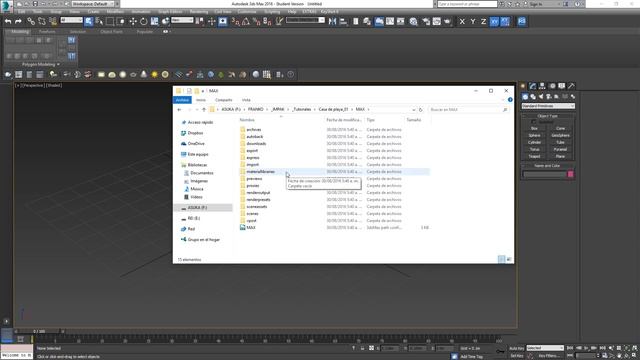The height and width of the screenshot is (360, 640).
Task: Open the reference coordinate system dropdown
Action: click(182, 20)
